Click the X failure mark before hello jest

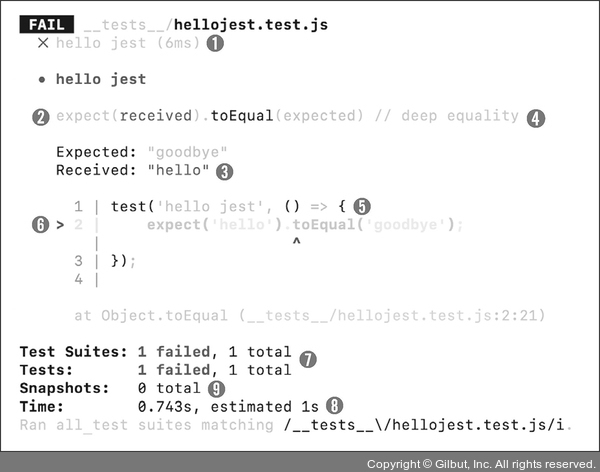[x=42, y=43]
